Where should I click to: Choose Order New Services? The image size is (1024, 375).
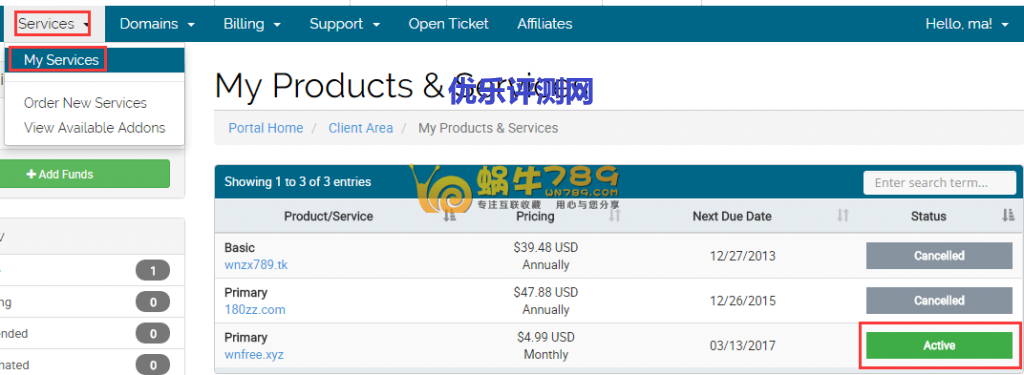coord(85,103)
